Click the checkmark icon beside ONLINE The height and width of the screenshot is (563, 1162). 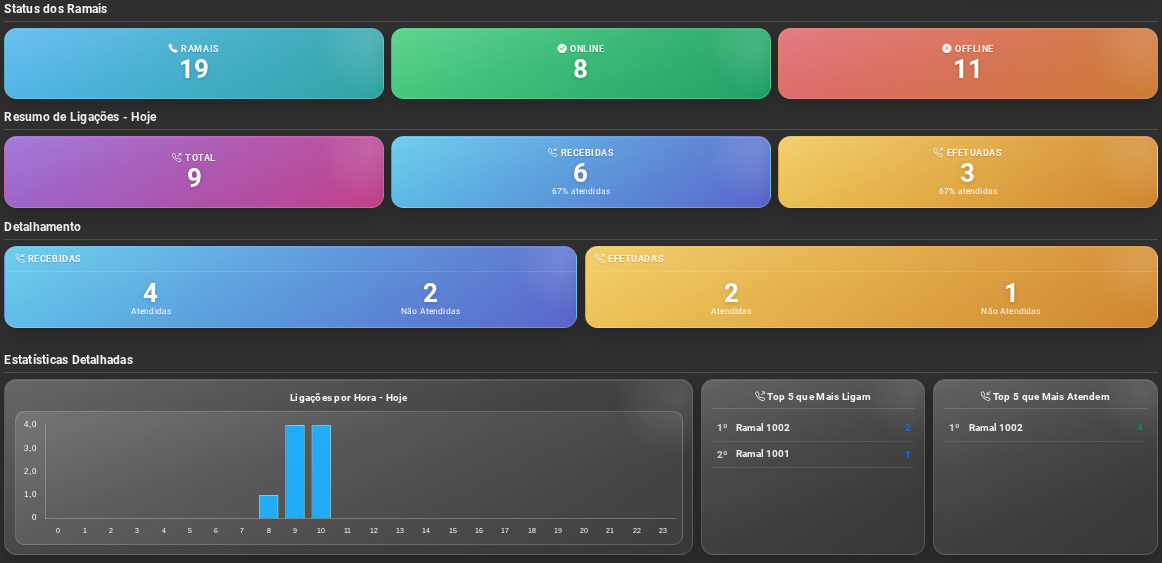point(562,49)
